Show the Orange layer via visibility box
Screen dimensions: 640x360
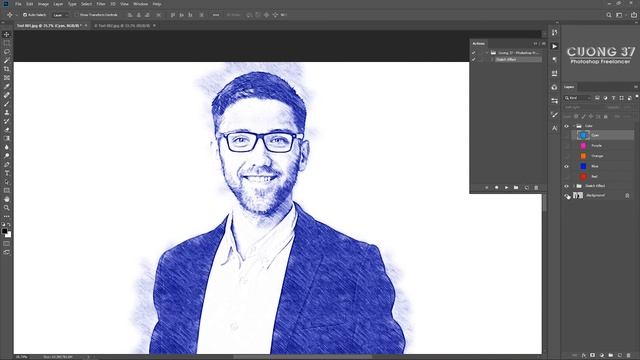[x=567, y=156]
